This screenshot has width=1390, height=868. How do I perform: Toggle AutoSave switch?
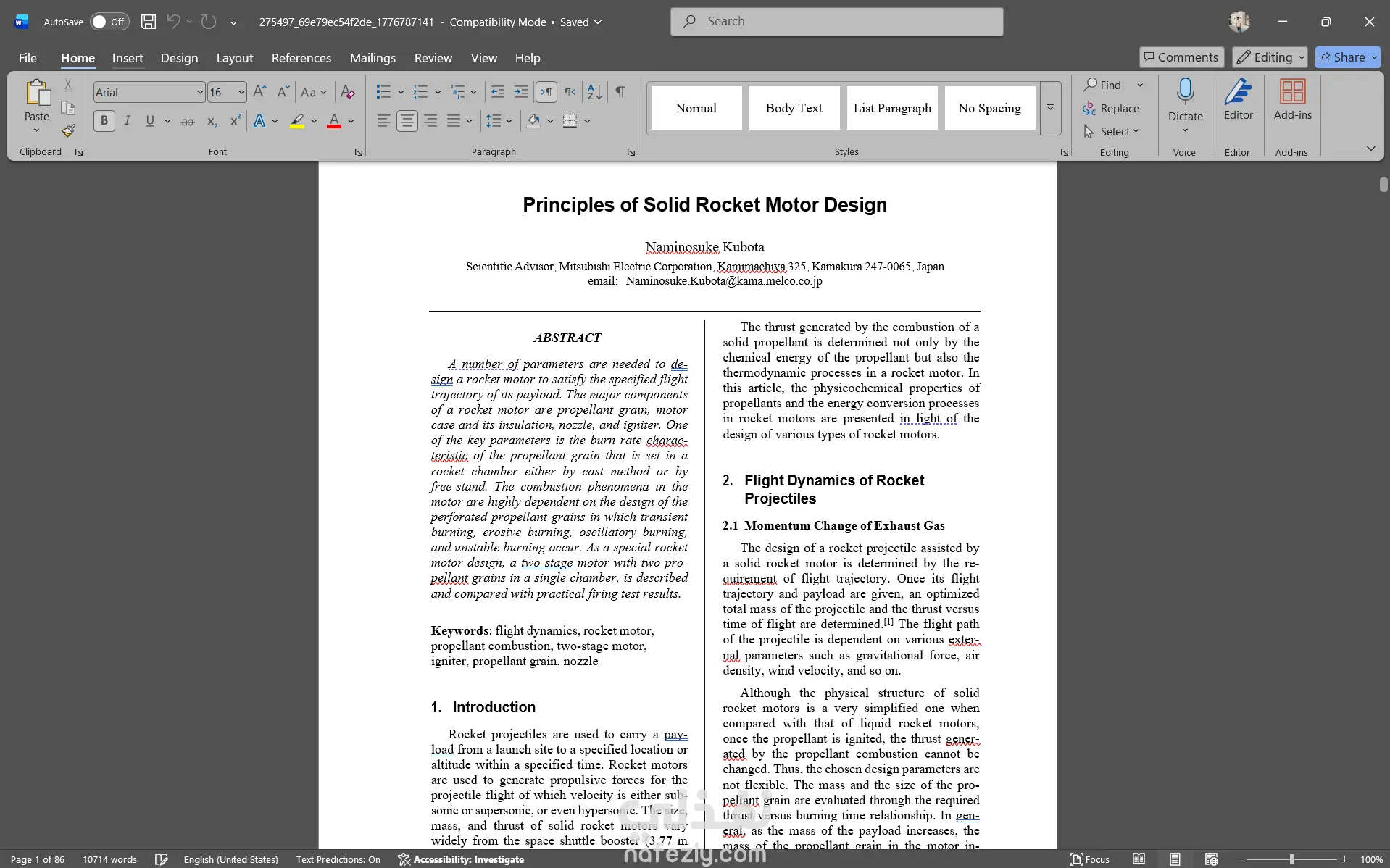coord(109,22)
